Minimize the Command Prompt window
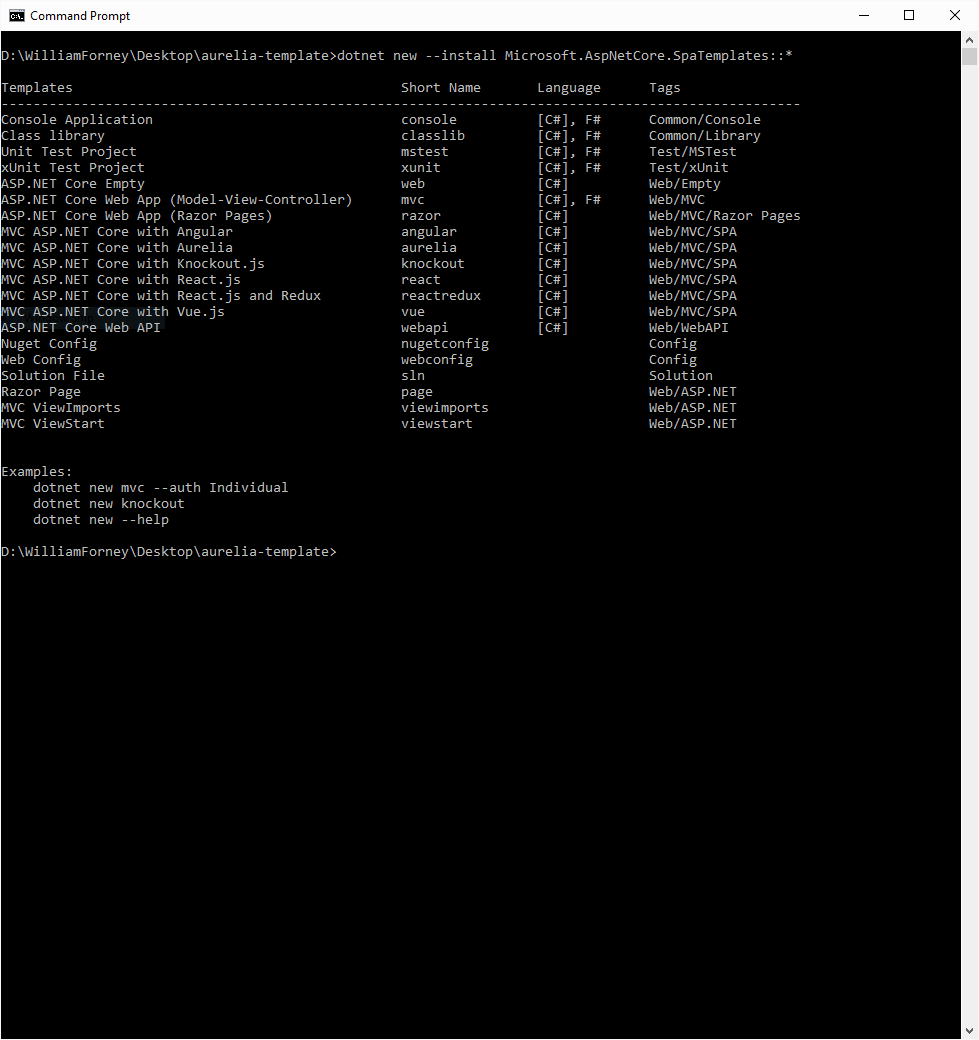The width and height of the screenshot is (979, 1040). click(x=863, y=15)
